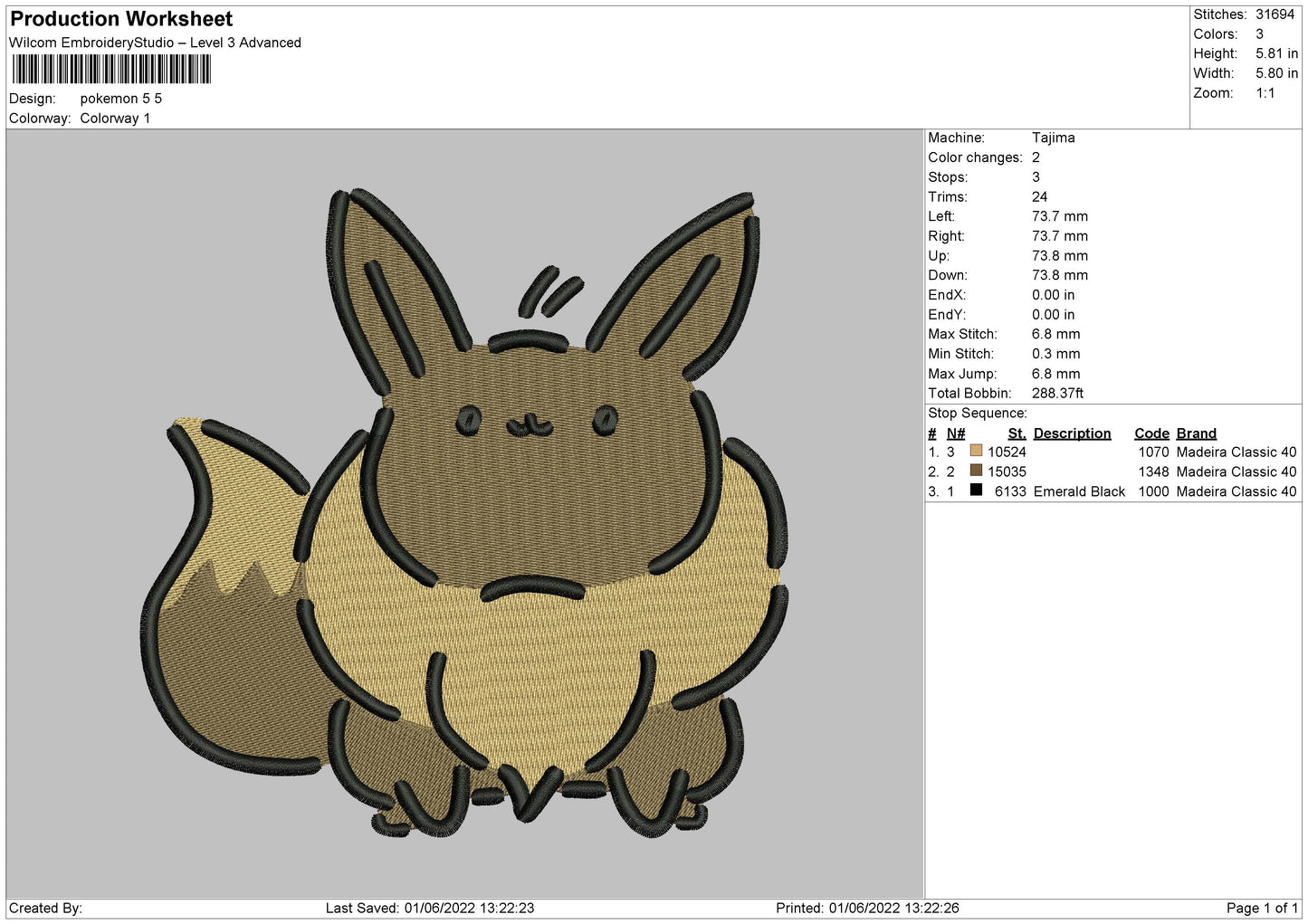This screenshot has width=1308, height=924.
Task: Click 'Wilcom EmbroideryStudio – Level 3 Advanced' text
Action: click(155, 43)
